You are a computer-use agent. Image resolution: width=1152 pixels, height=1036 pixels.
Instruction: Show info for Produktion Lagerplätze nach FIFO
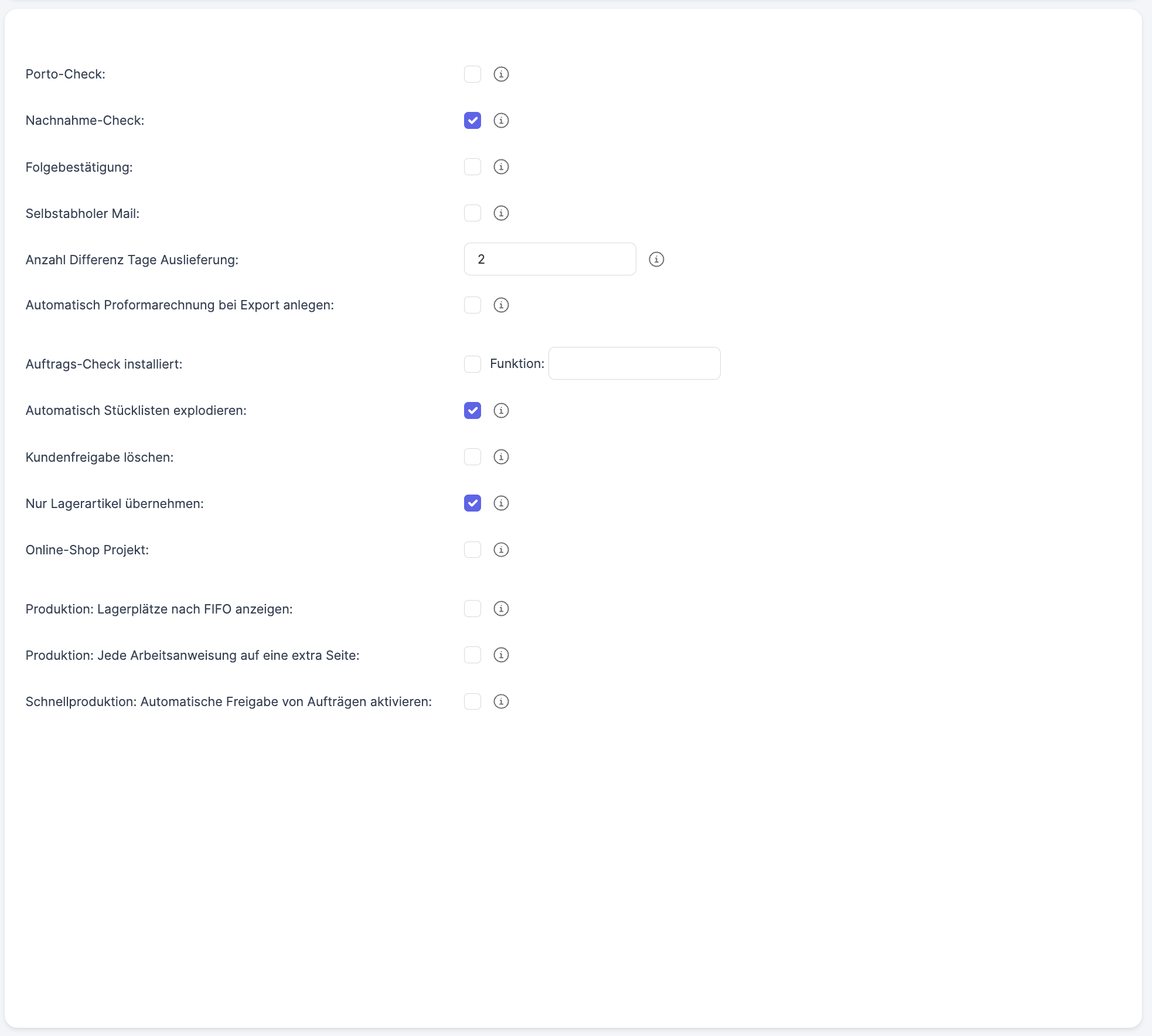(501, 609)
